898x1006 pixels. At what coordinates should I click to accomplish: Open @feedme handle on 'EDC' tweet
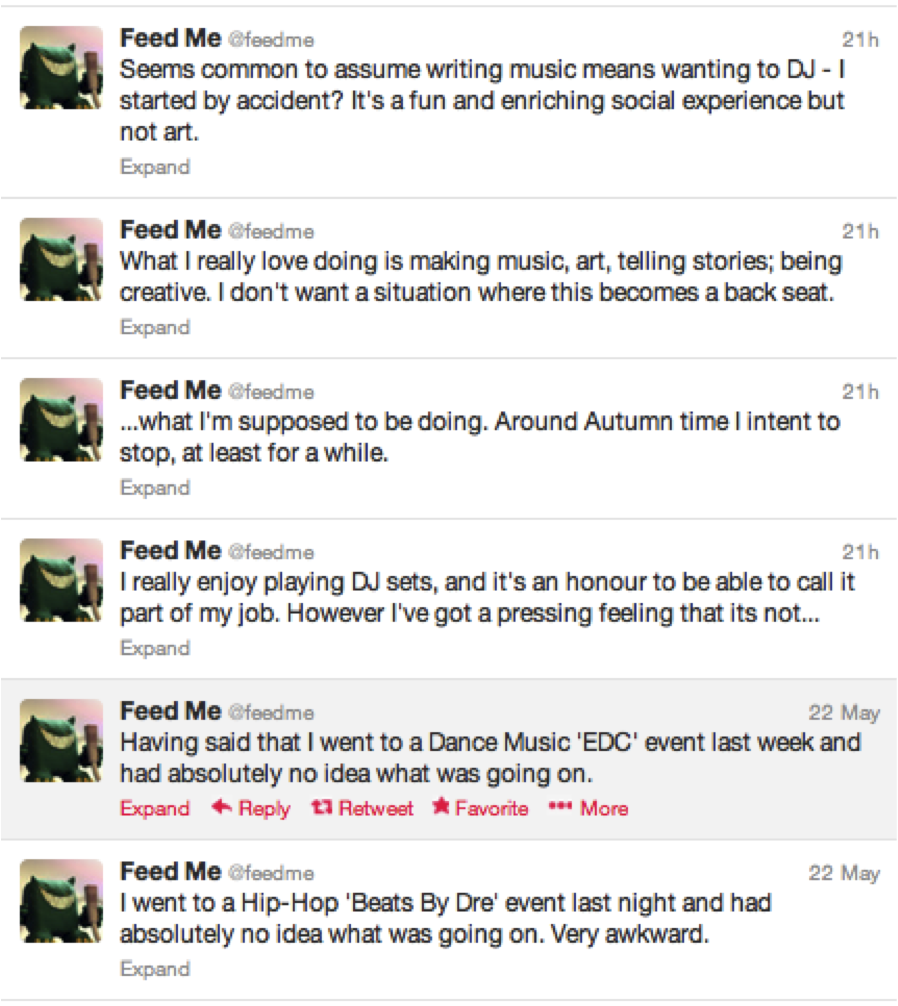271,713
